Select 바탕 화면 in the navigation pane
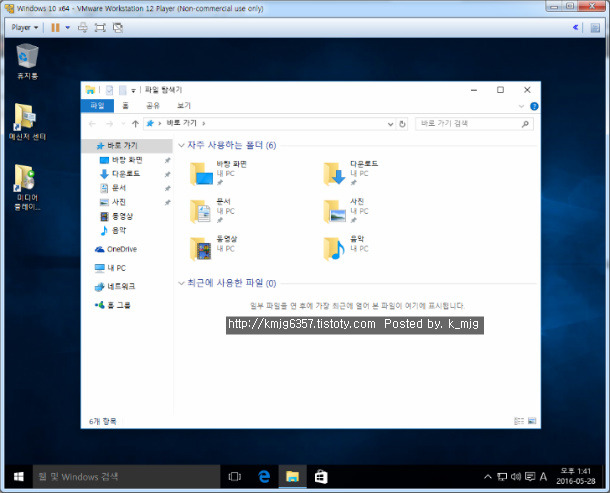The height and width of the screenshot is (493, 610). click(127, 160)
